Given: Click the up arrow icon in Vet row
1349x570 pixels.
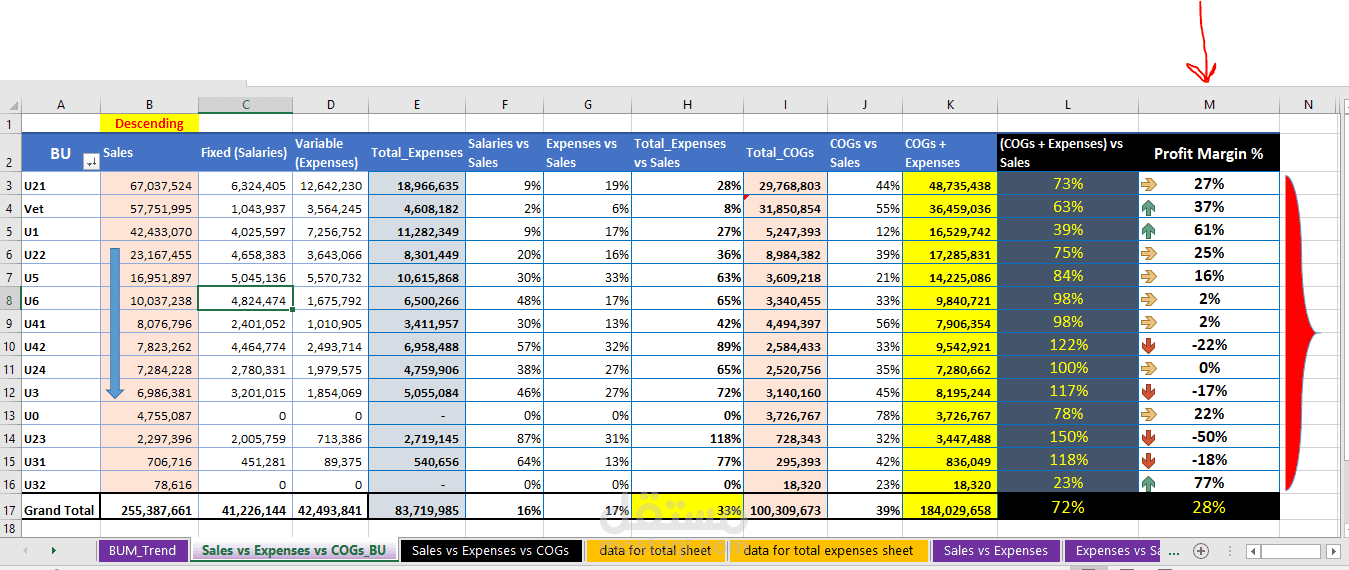Looking at the screenshot, I should pos(1148,207).
